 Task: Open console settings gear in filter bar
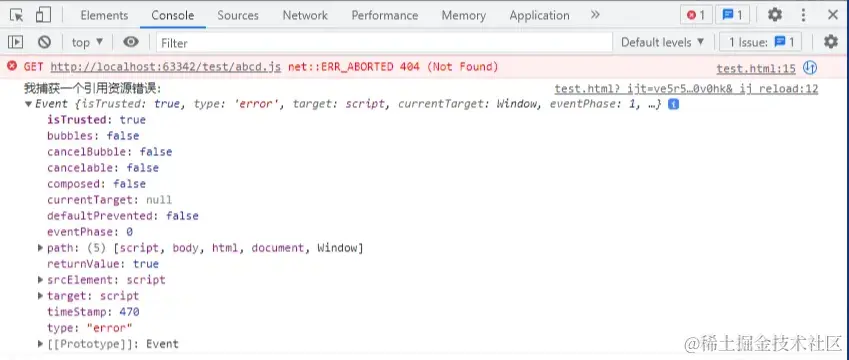(x=831, y=42)
